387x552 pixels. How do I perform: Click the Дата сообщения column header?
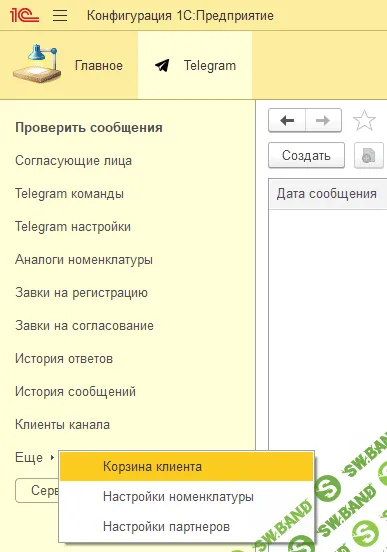coord(327,194)
